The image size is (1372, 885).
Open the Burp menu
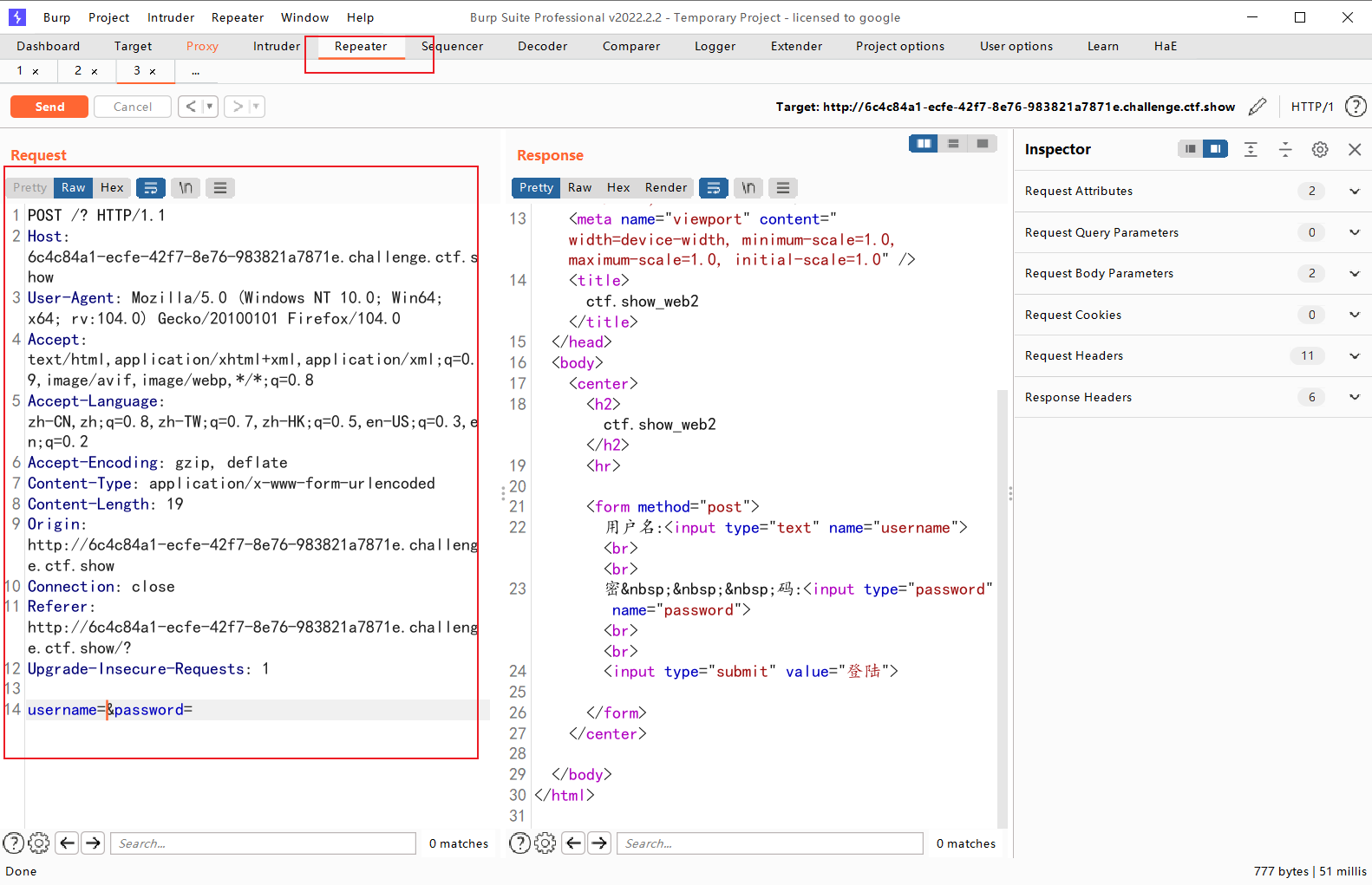56,17
